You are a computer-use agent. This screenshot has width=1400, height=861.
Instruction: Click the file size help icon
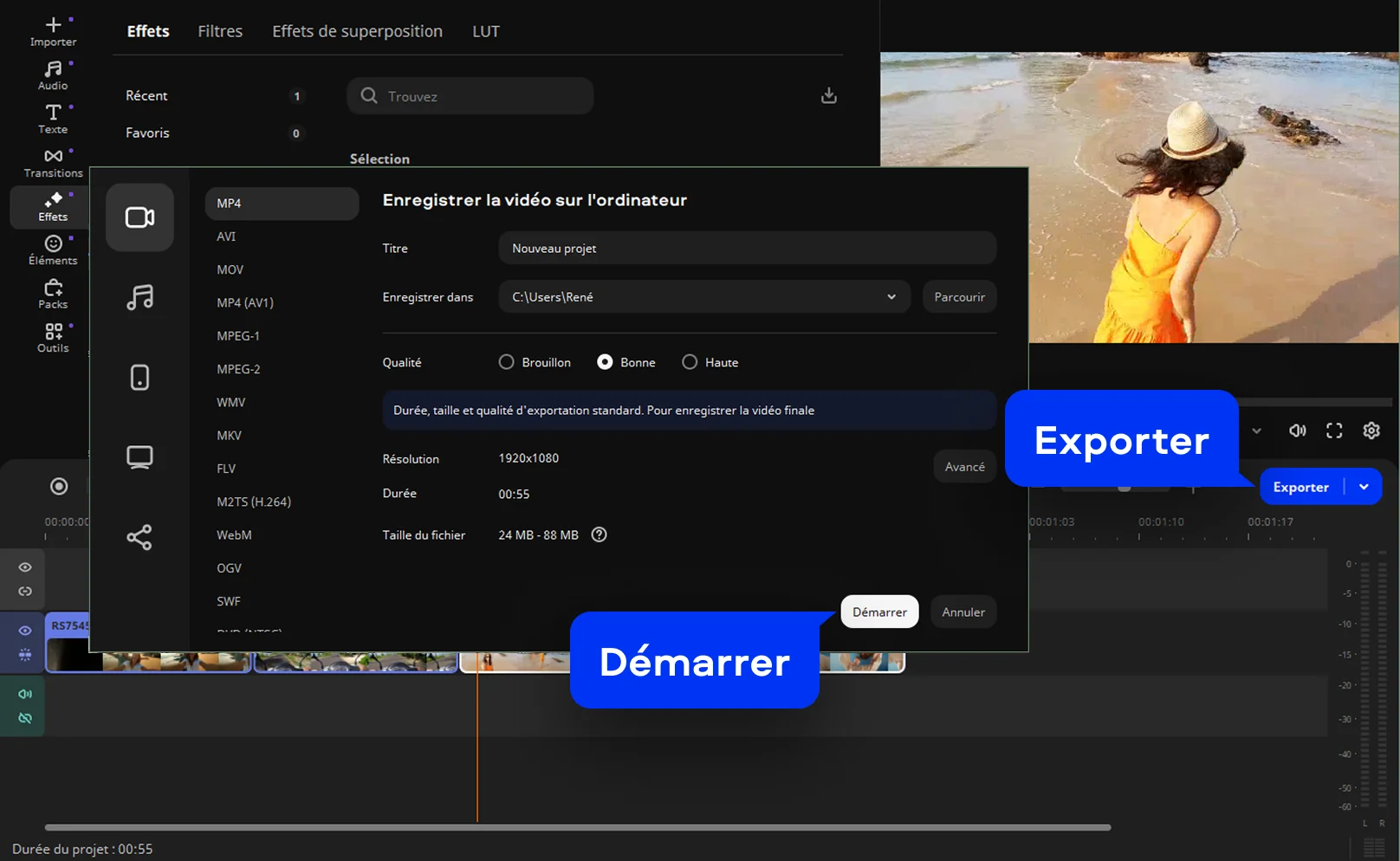pyautogui.click(x=599, y=535)
